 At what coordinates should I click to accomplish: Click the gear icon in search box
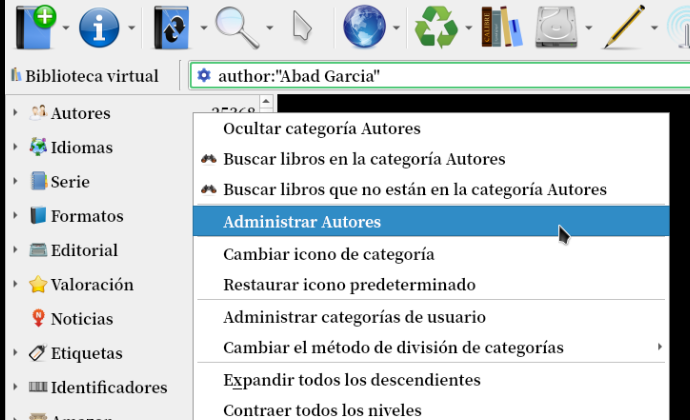(x=204, y=75)
